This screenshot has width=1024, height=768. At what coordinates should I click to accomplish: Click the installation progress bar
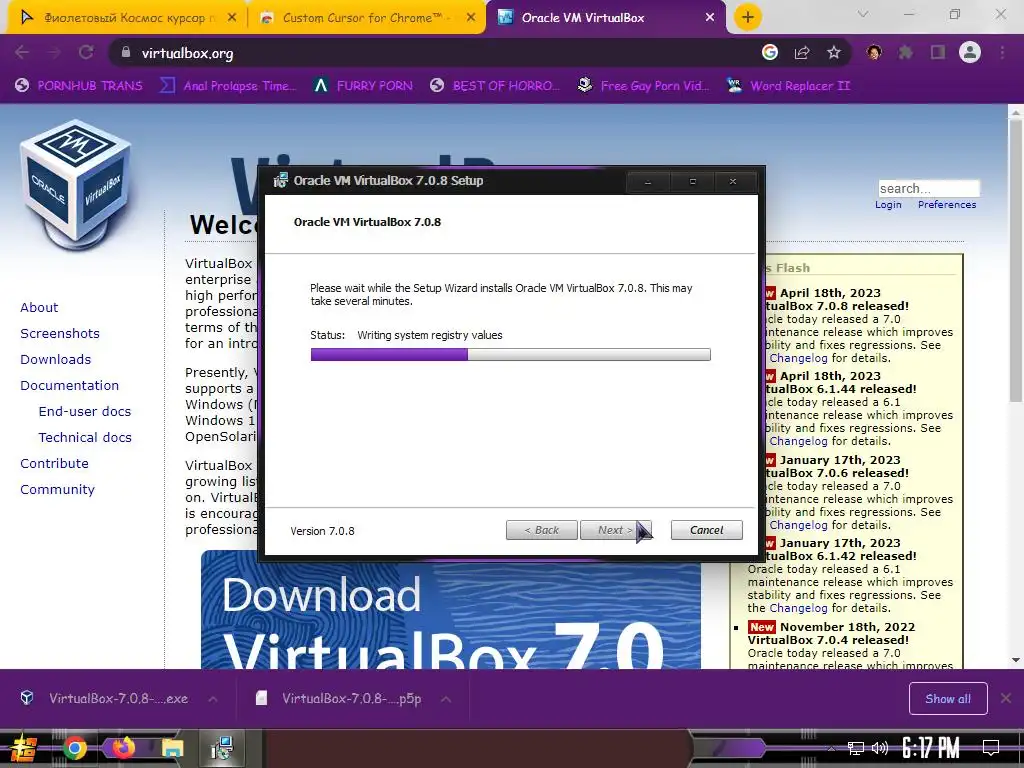511,355
